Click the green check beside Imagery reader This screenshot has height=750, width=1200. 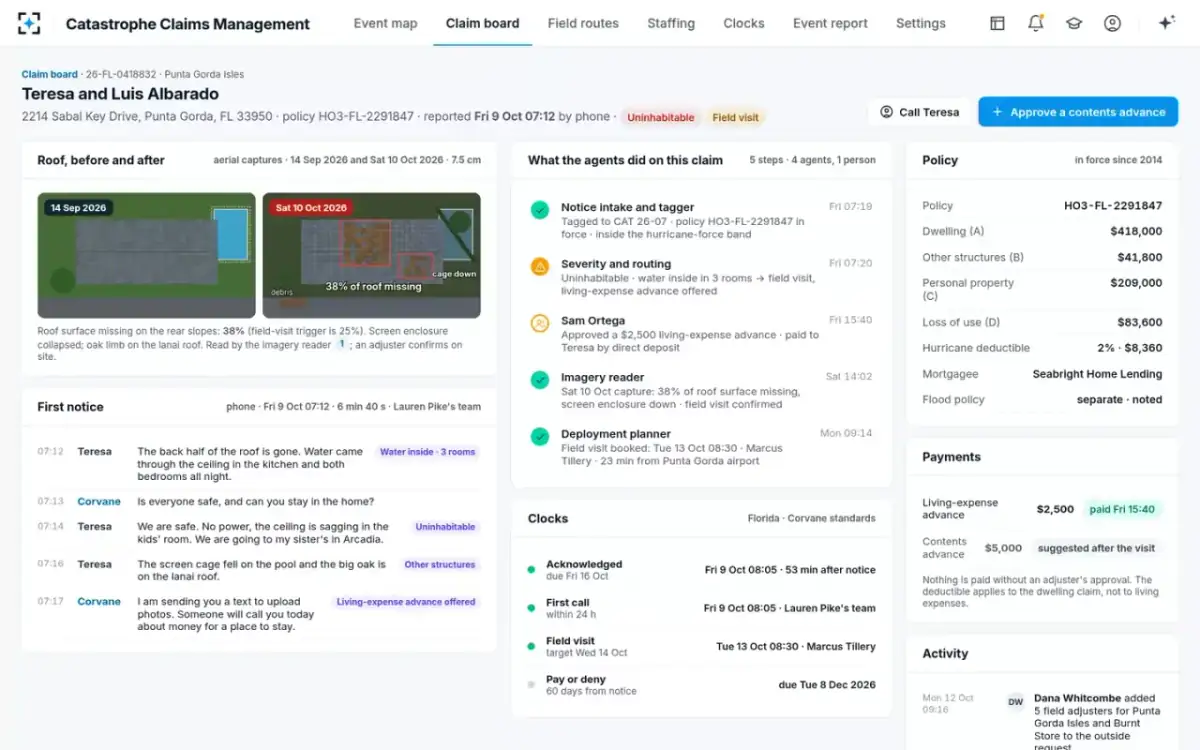coord(540,380)
